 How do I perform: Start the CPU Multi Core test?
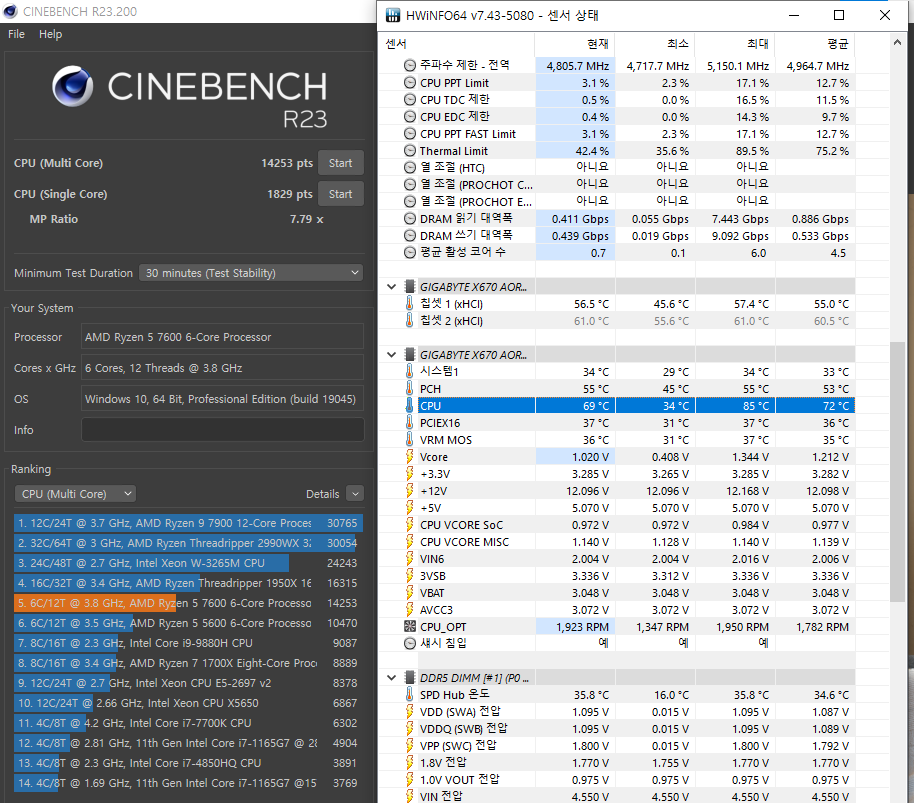tap(340, 163)
